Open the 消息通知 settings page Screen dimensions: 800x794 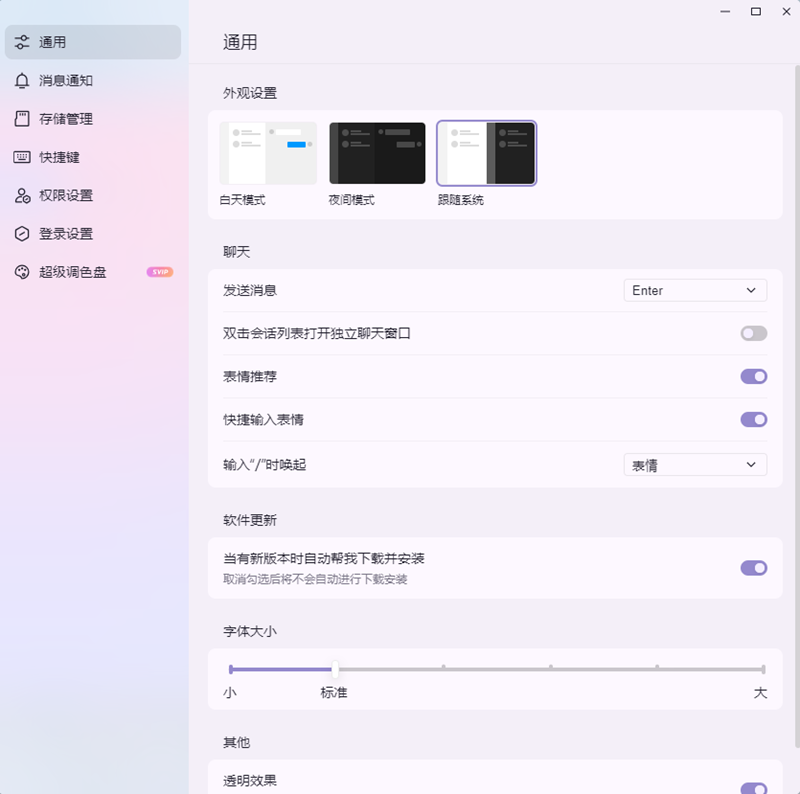(x=93, y=81)
